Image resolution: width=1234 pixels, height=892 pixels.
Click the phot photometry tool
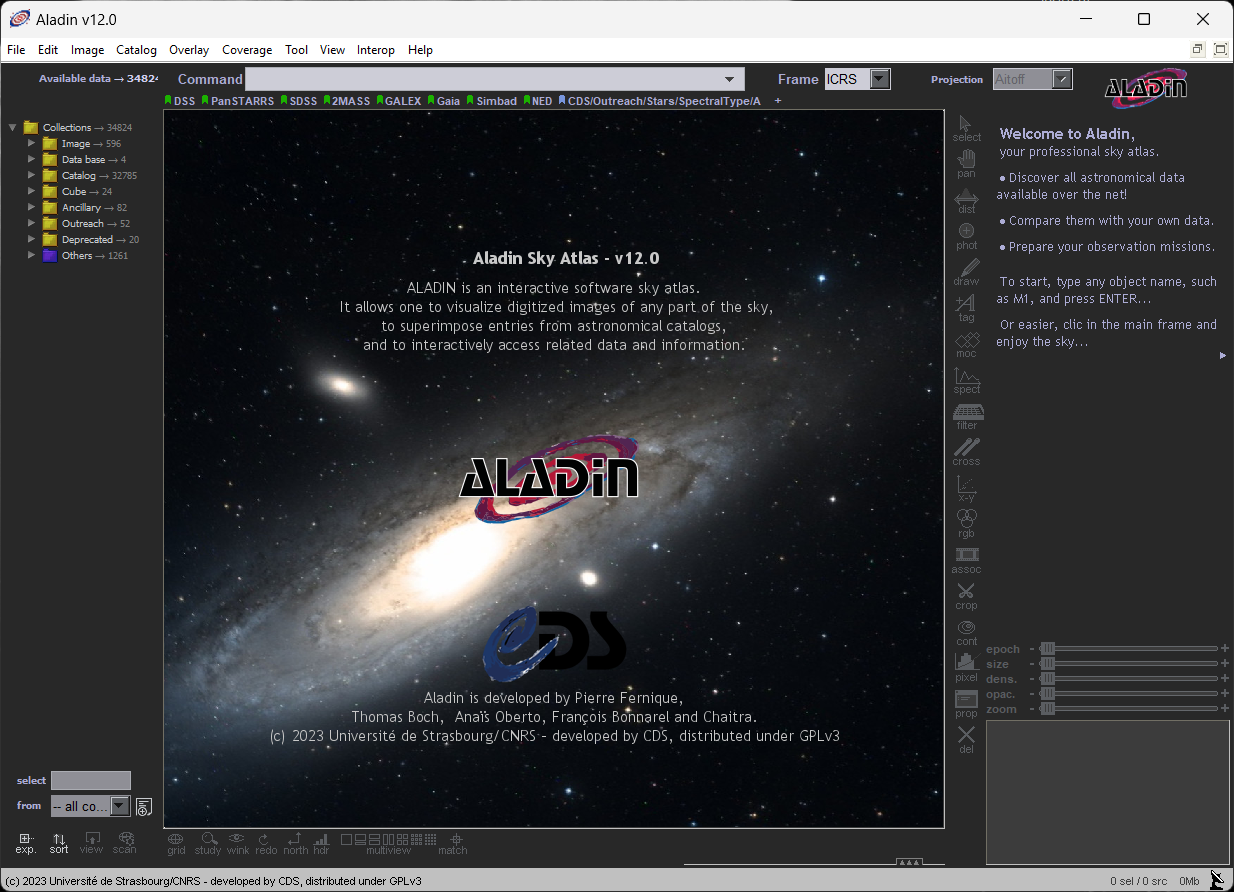coord(966,236)
